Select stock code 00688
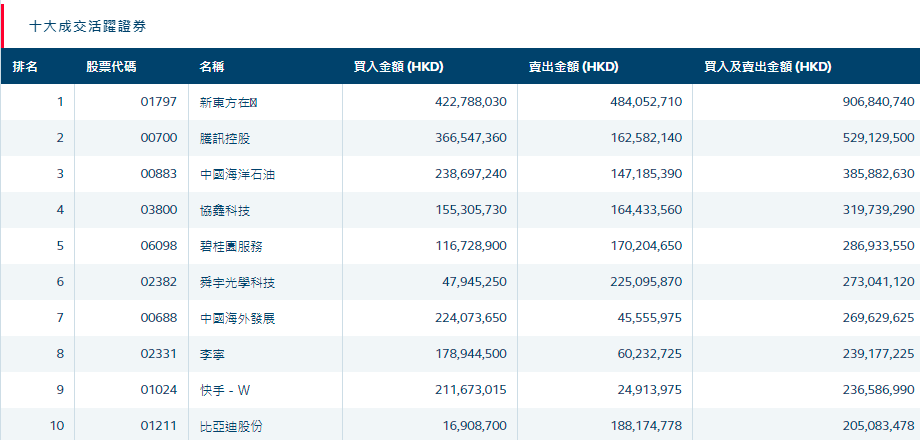Image resolution: width=920 pixels, height=440 pixels. pyautogui.click(x=158, y=317)
